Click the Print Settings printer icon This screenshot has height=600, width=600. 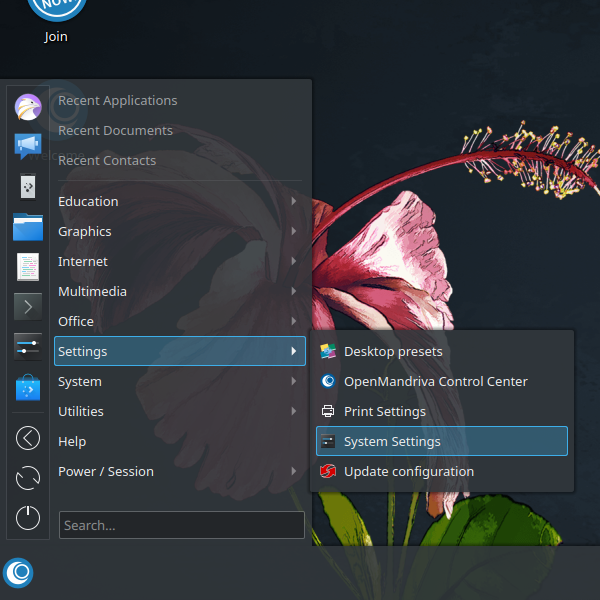328,411
